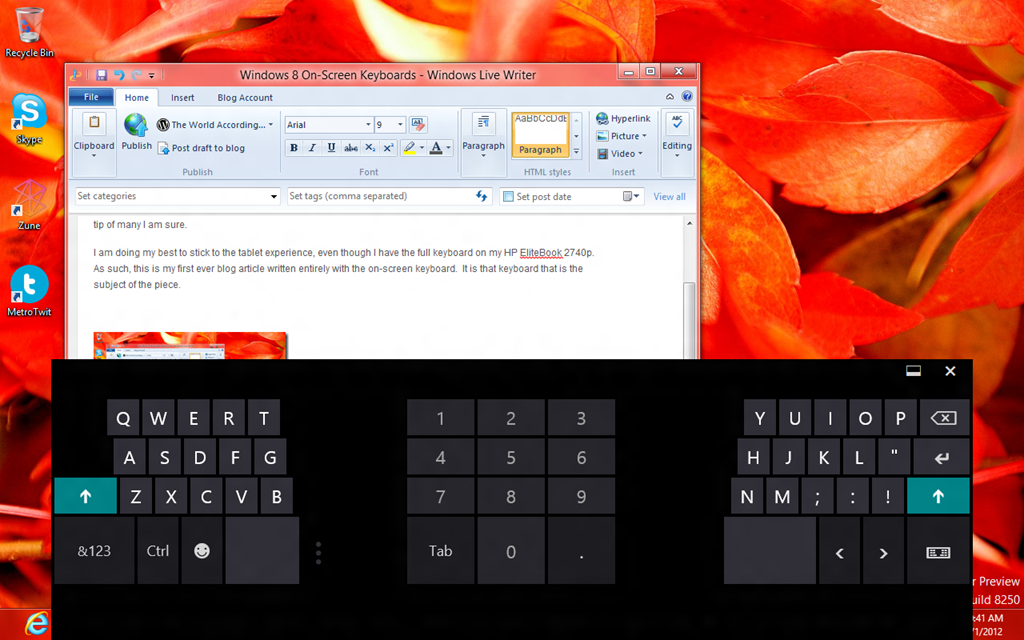This screenshot has width=1024, height=640.
Task: Click the Save icon in title bar
Action: (x=101, y=75)
